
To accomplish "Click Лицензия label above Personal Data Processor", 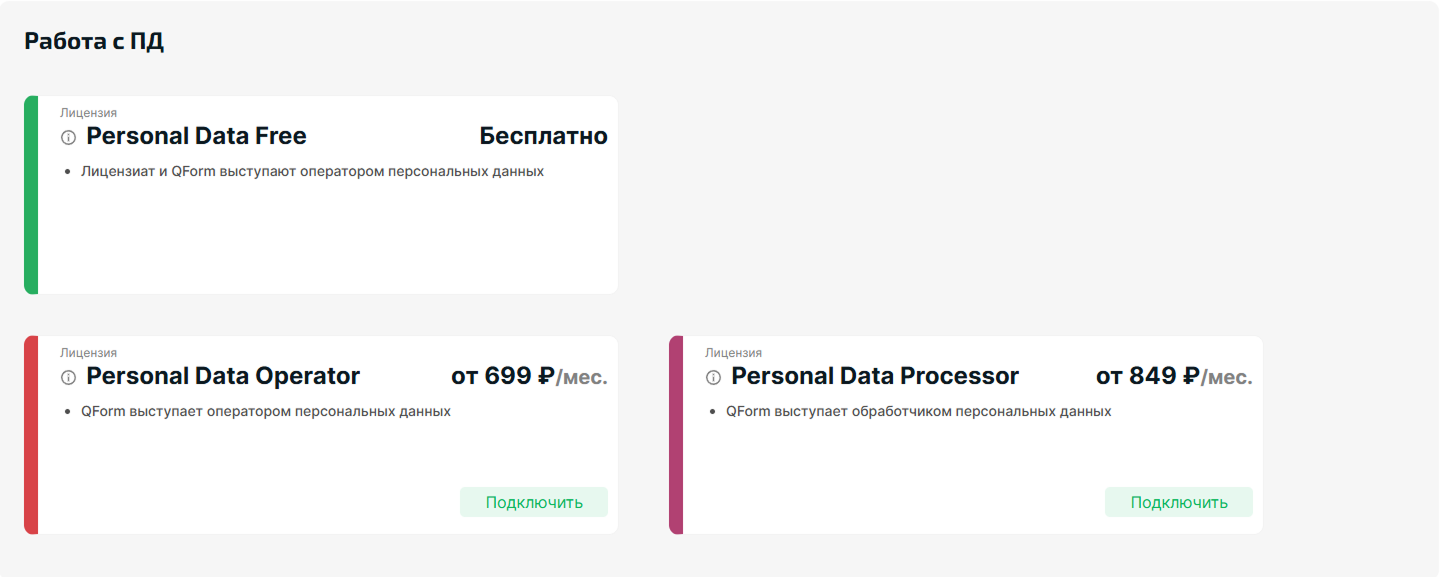I will 733,353.
